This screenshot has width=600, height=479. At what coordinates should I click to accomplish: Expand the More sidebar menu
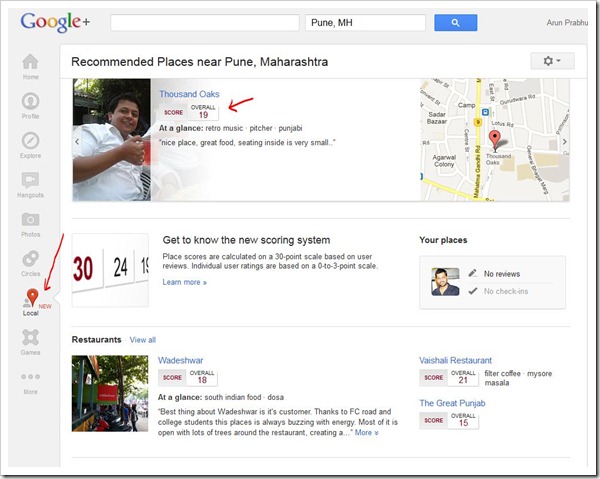[x=31, y=380]
